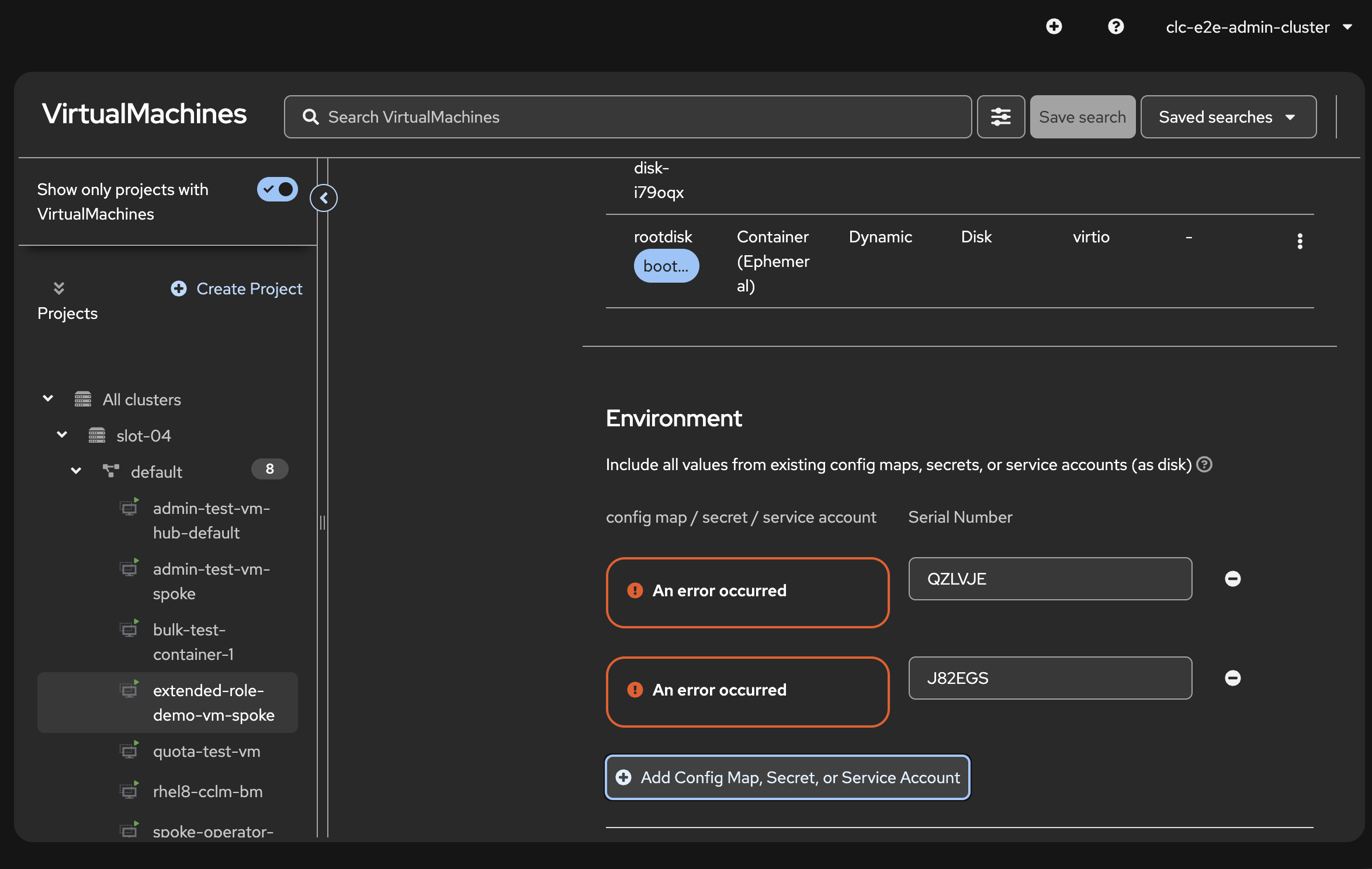Screen dimensions: 1372x869
Task: Click the Search VirtualMachines input field
Action: coord(628,117)
